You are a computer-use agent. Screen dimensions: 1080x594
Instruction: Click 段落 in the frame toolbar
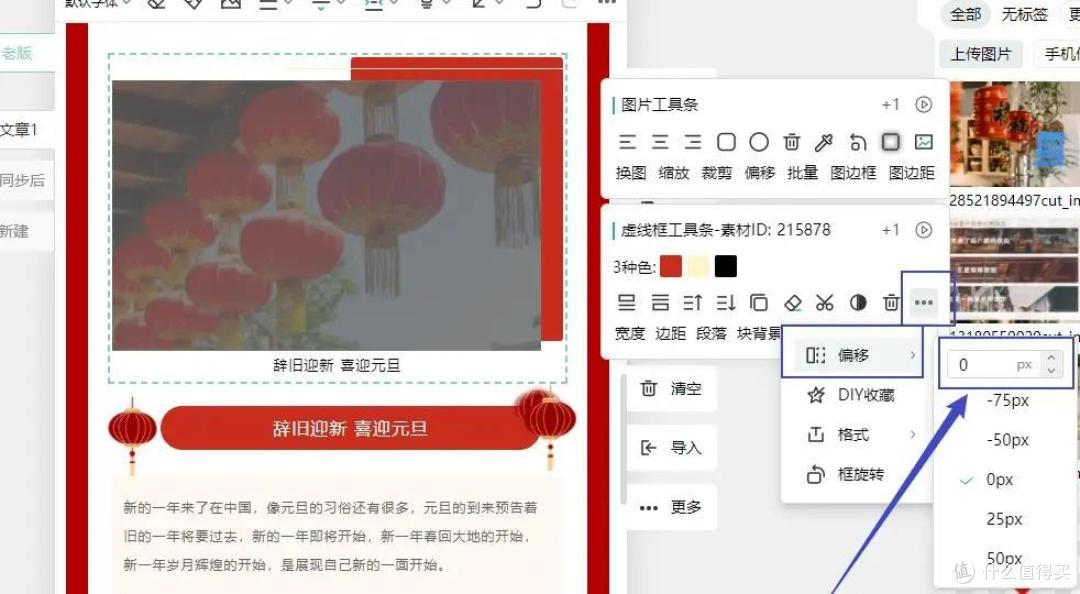[712, 334]
